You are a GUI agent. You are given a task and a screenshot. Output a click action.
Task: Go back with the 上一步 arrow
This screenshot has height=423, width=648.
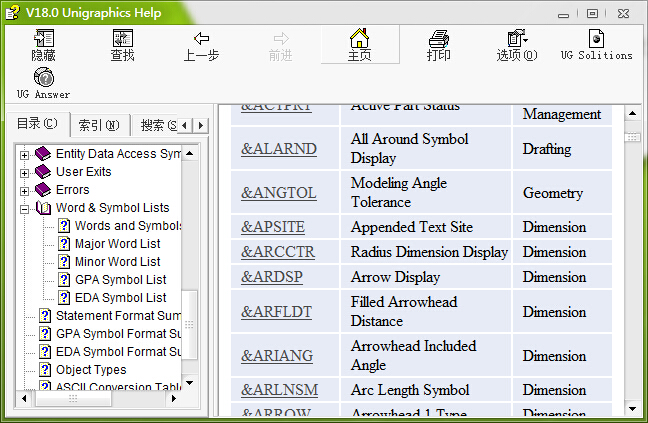click(x=201, y=38)
